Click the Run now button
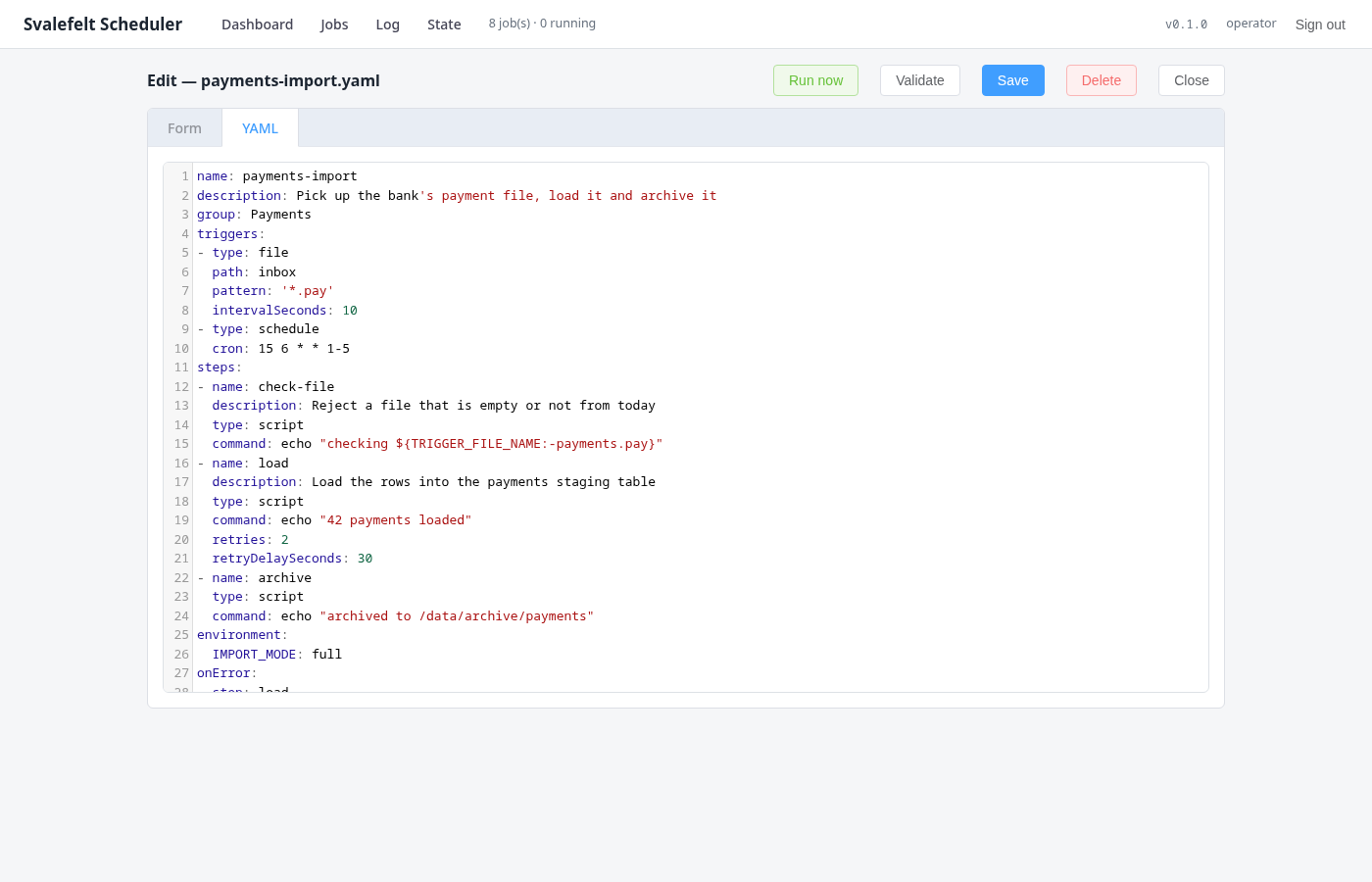Image resolution: width=1372 pixels, height=882 pixels. (815, 80)
